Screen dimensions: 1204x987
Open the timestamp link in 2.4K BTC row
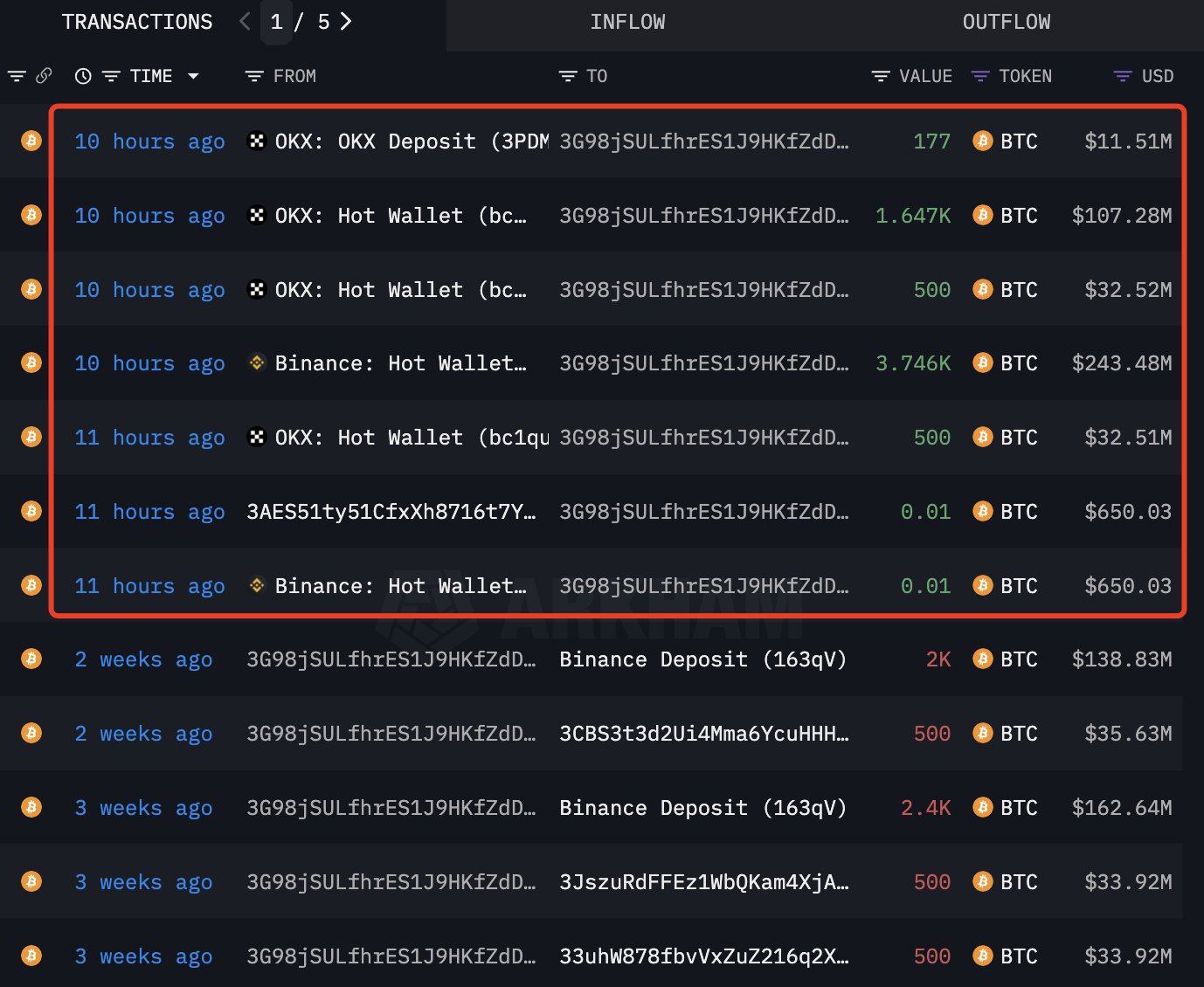tap(143, 808)
